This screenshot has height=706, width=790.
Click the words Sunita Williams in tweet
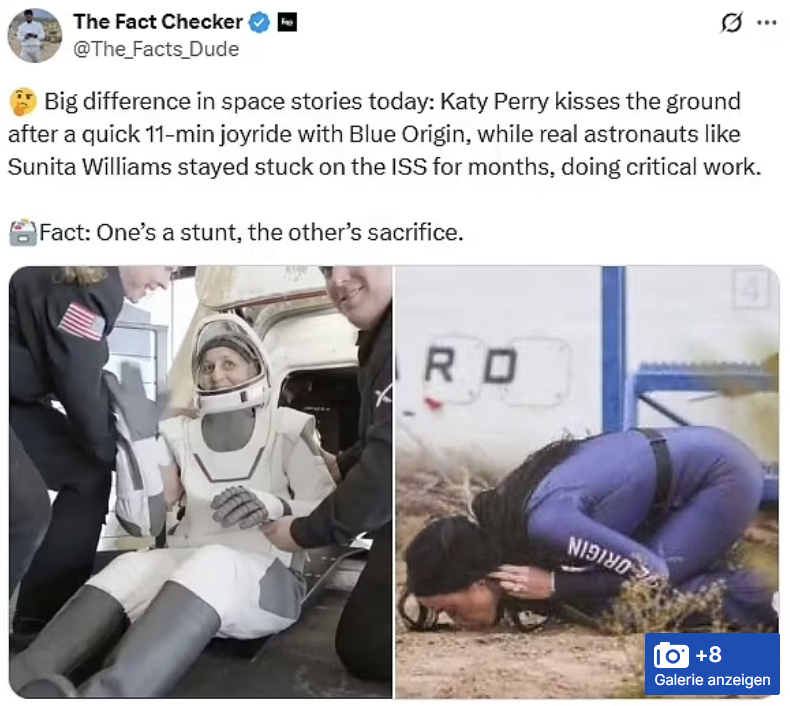[90, 167]
